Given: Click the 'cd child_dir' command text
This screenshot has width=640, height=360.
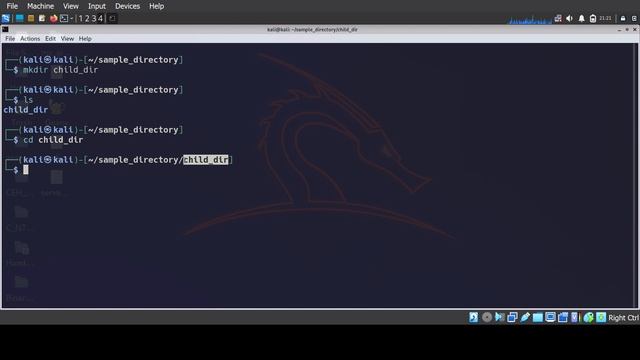Looking at the screenshot, I should (53, 140).
